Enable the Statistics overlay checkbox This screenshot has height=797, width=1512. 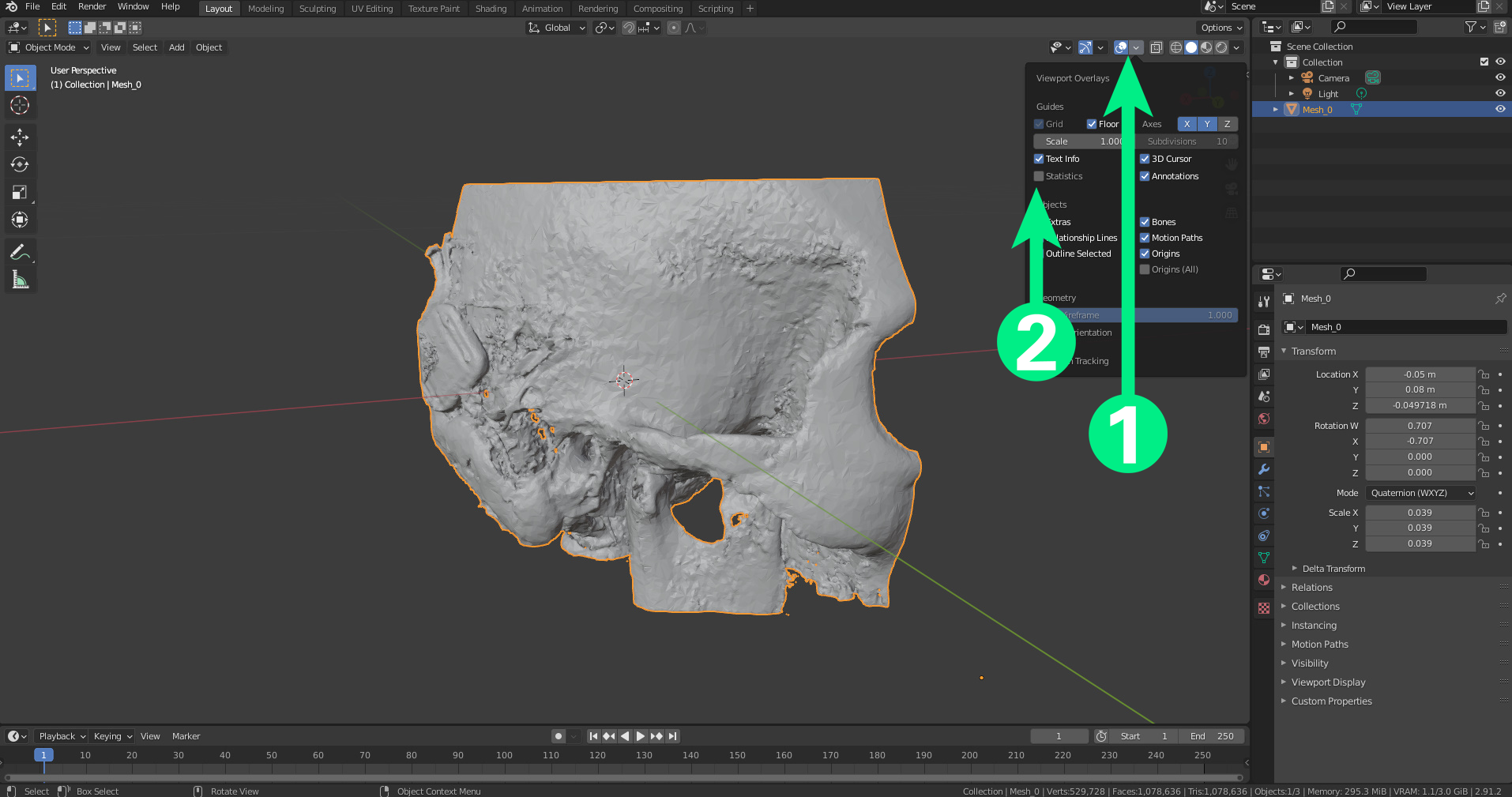coord(1039,176)
